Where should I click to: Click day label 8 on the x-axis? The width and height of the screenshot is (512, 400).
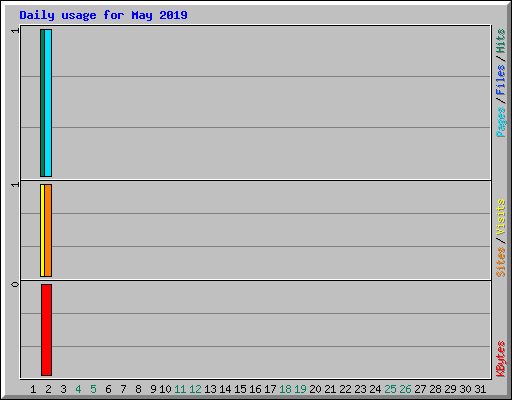pos(138,389)
